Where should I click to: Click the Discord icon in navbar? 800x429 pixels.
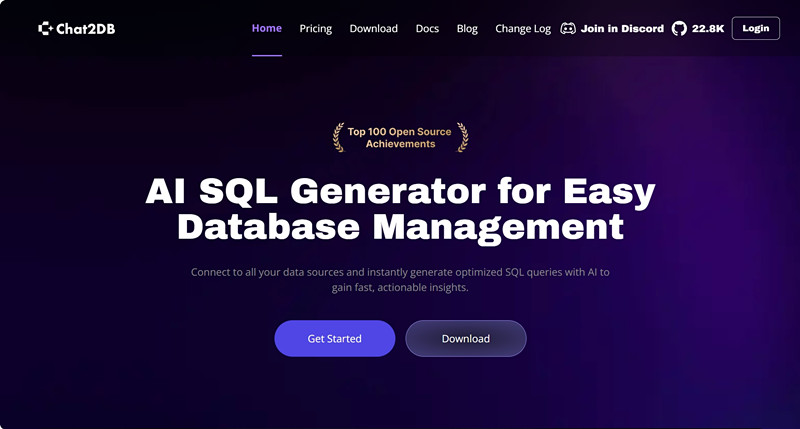[568, 29]
